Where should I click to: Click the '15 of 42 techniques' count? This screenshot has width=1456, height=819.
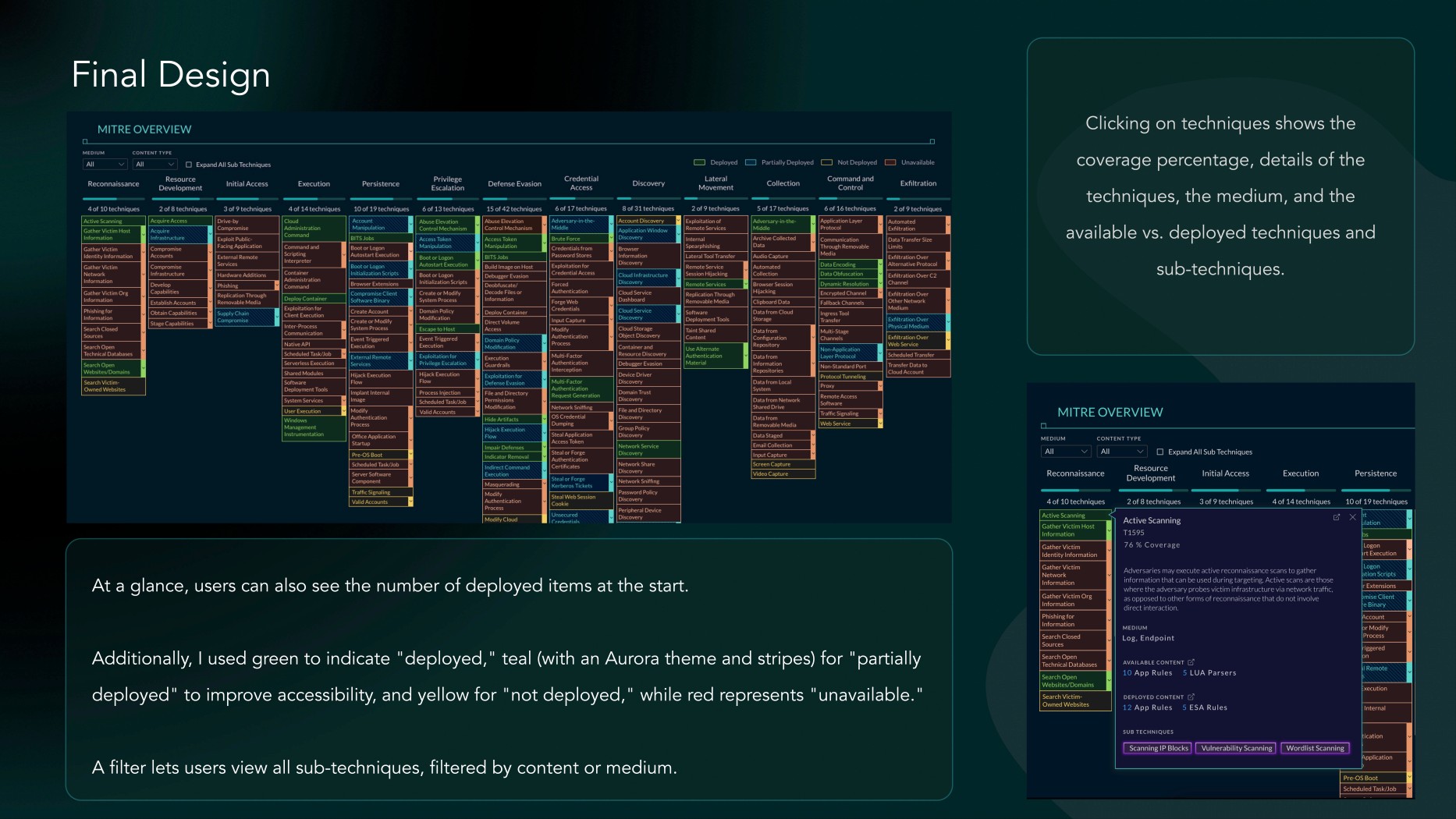(x=514, y=209)
